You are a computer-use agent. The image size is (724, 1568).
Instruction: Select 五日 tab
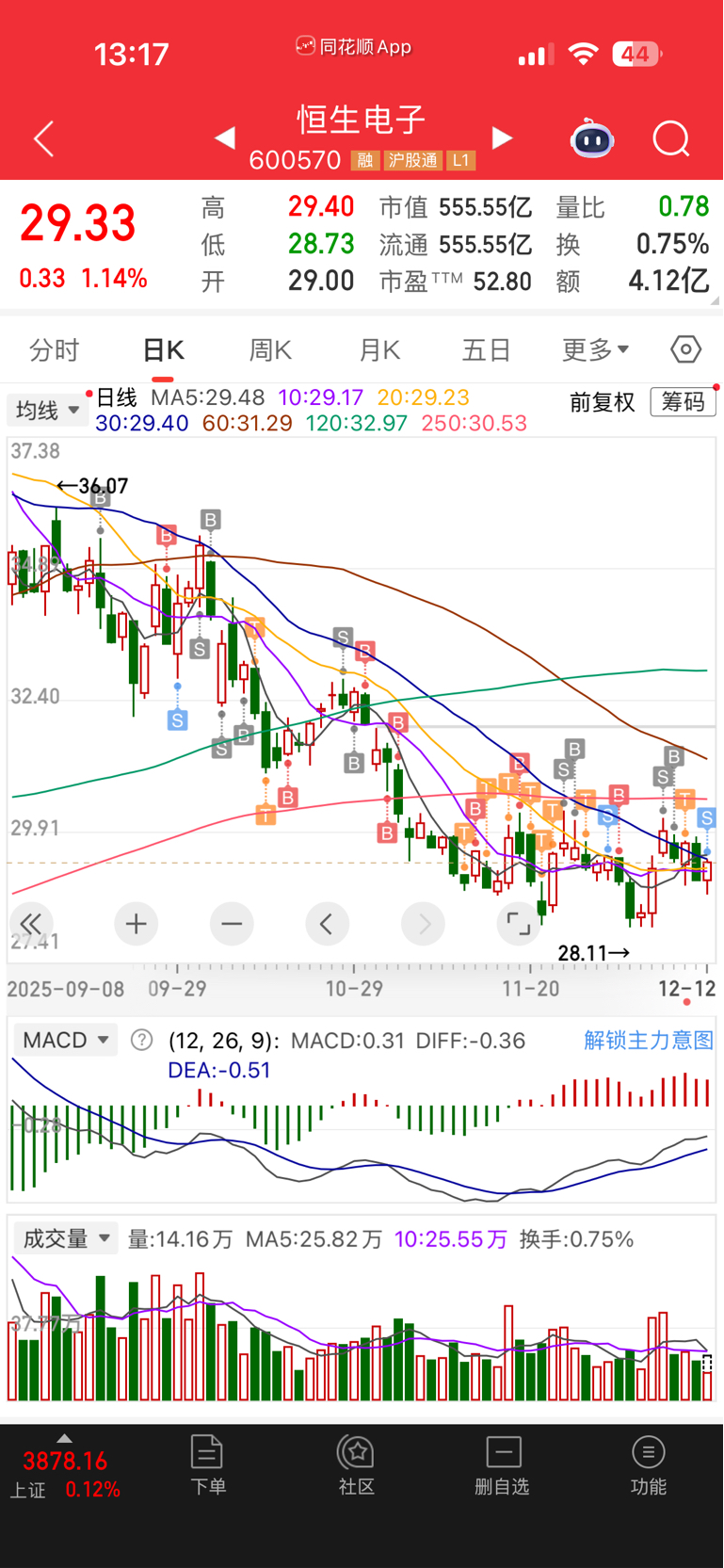click(486, 350)
